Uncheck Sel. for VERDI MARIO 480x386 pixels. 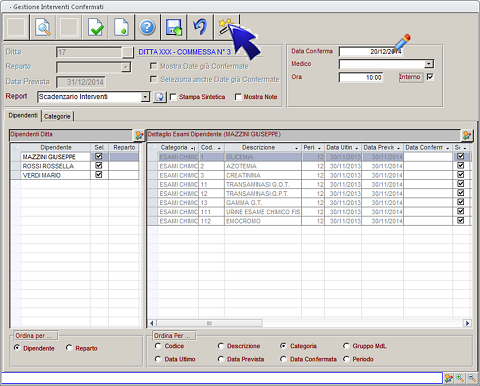[x=99, y=174]
